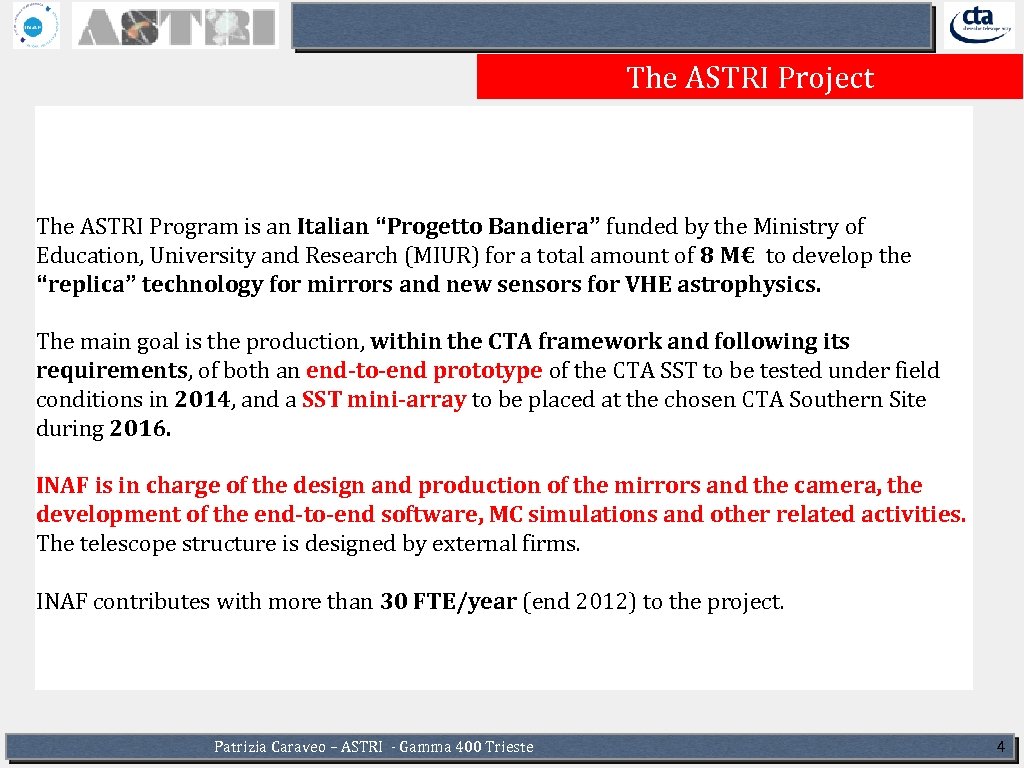
Task: Click the INAF circular logo
Action: 36,25
